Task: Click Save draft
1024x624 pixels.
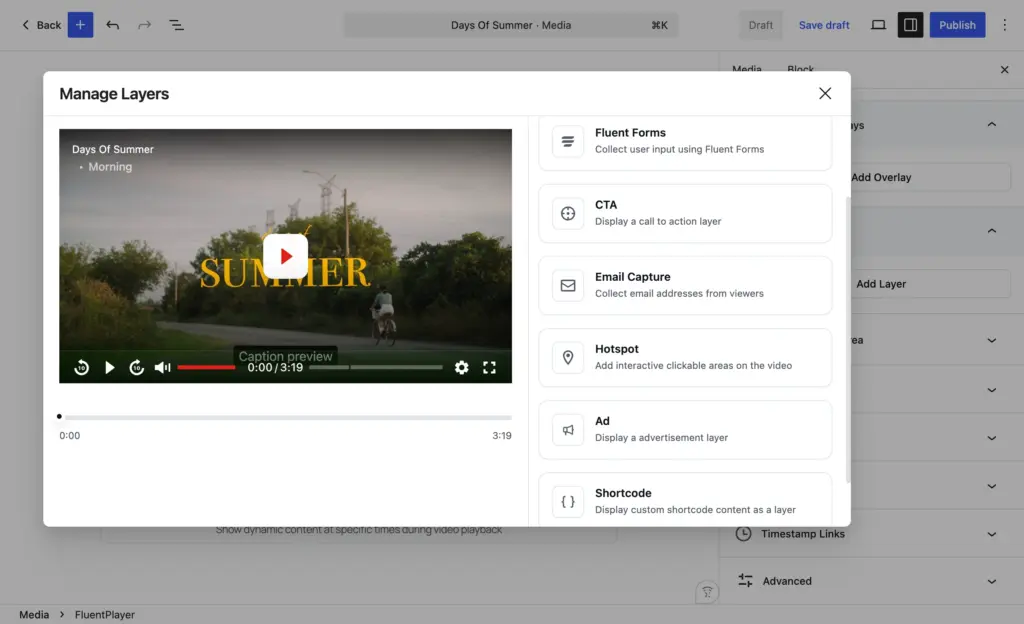Action: click(x=824, y=25)
